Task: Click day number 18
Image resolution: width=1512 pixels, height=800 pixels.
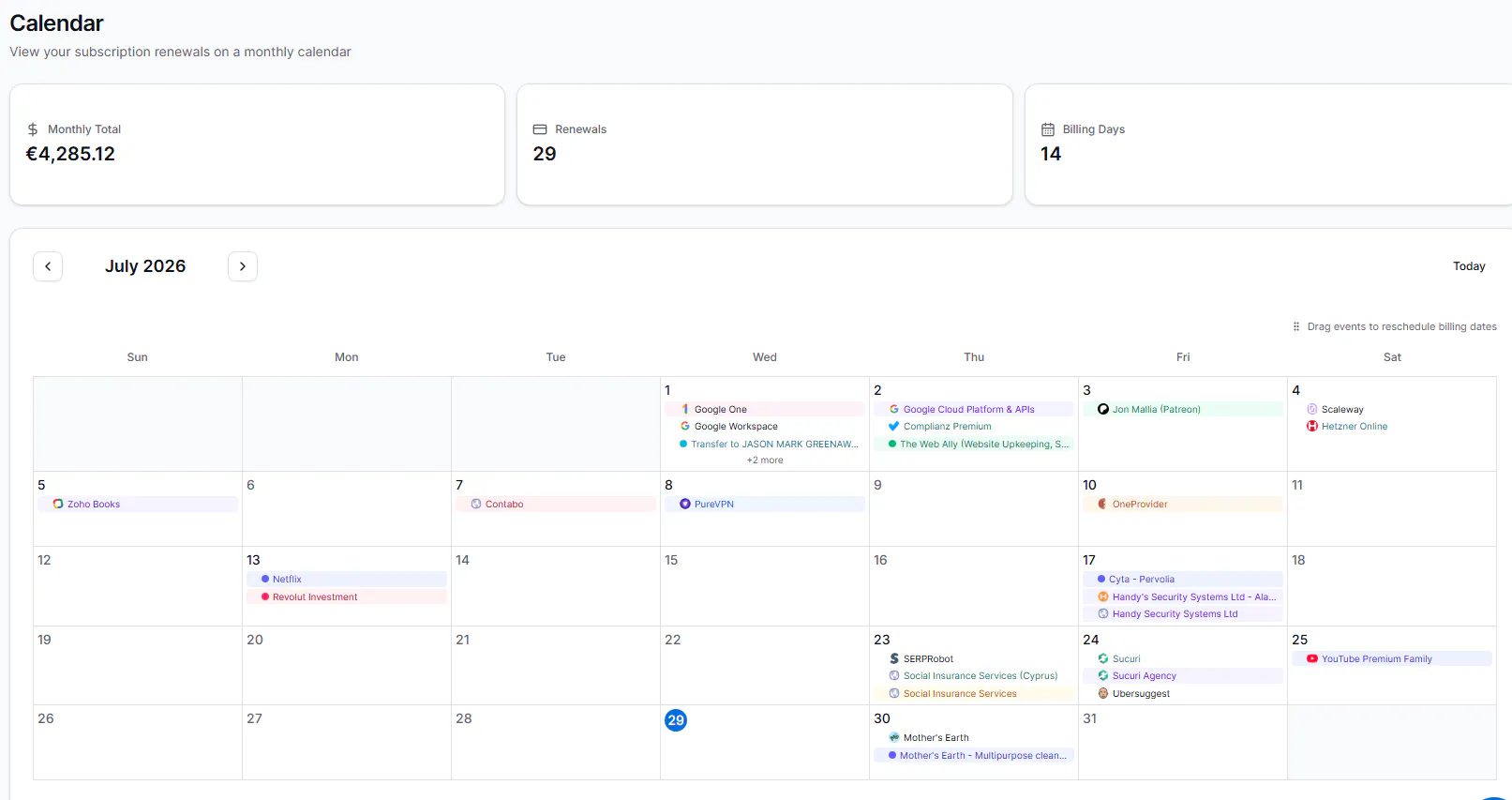Action: (1298, 560)
